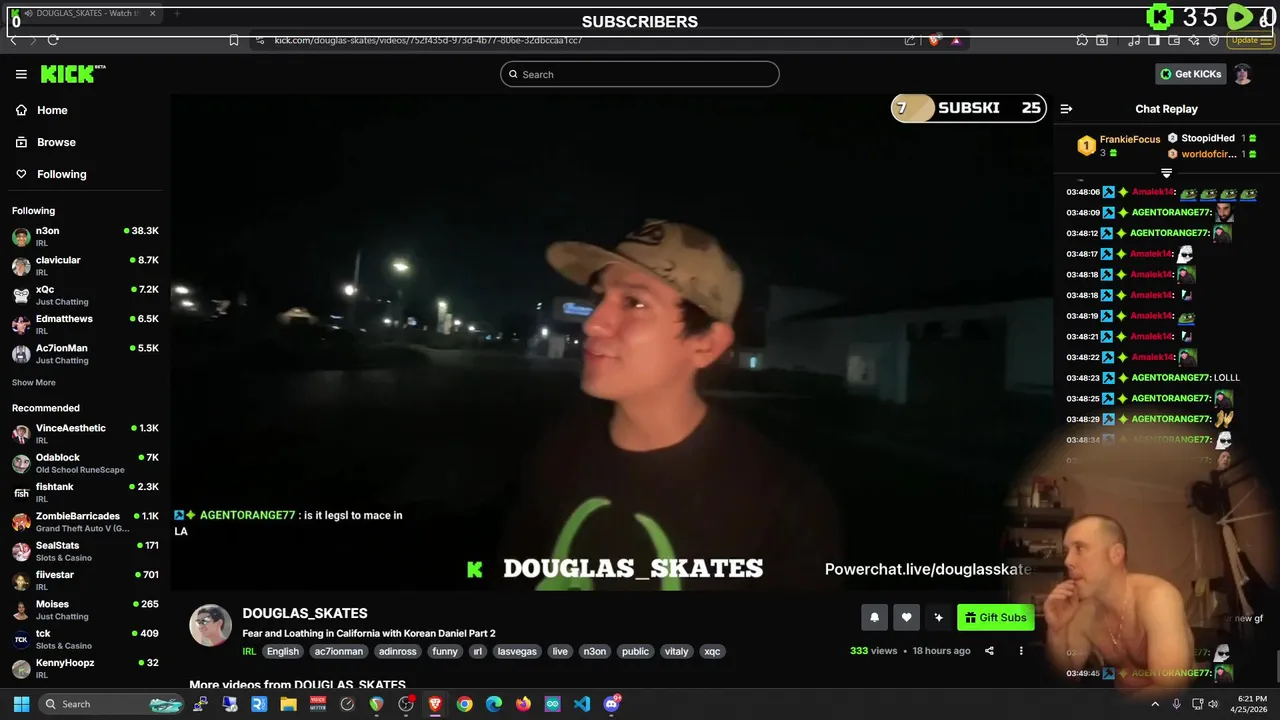Select the IRL category link

coord(249,651)
